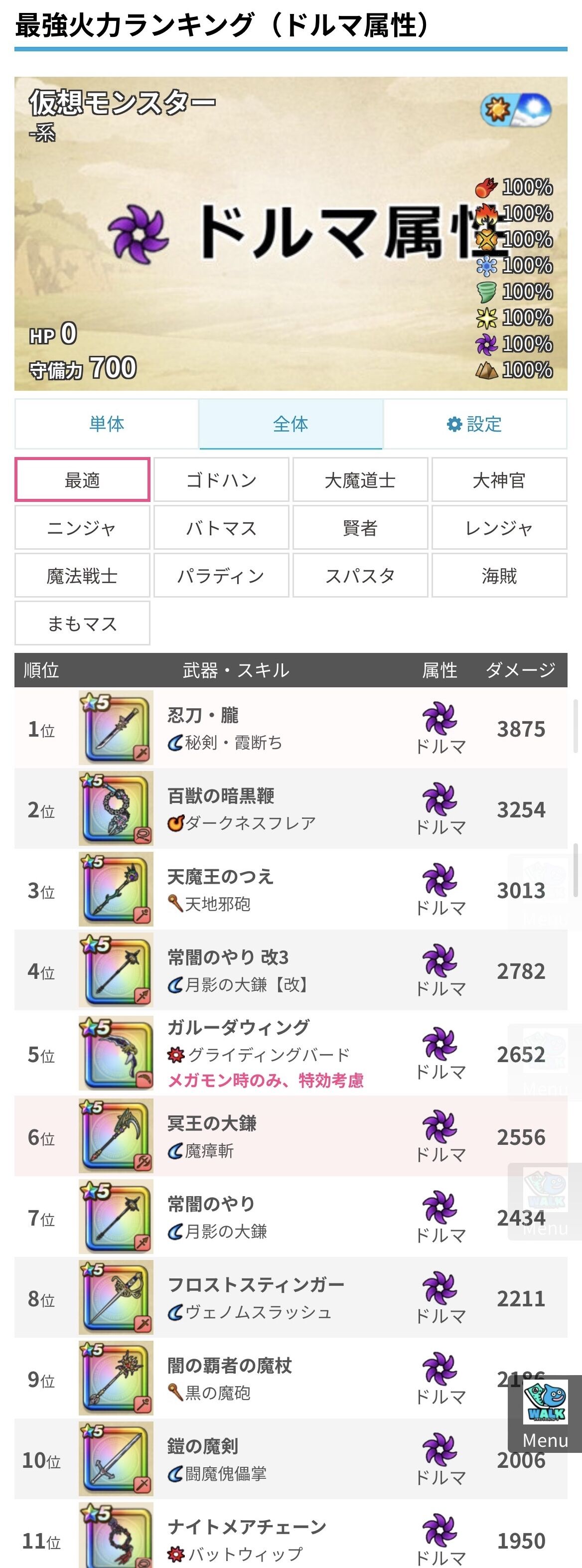Switch to the 単体 tab

(107, 424)
